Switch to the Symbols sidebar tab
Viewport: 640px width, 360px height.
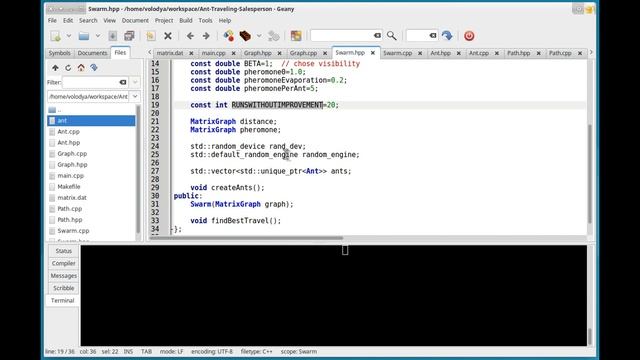coord(60,53)
